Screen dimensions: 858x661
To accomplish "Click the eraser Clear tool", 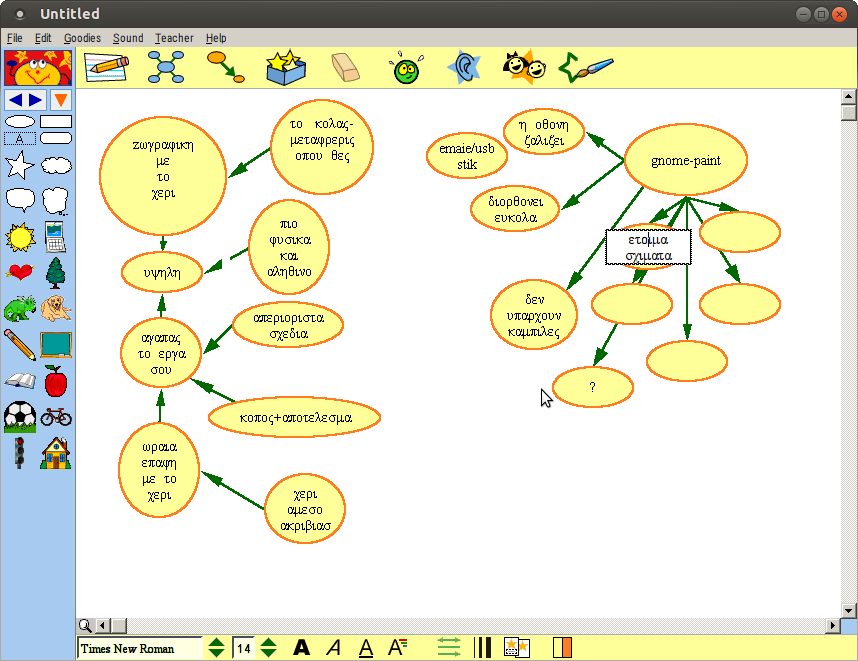I will click(x=346, y=67).
